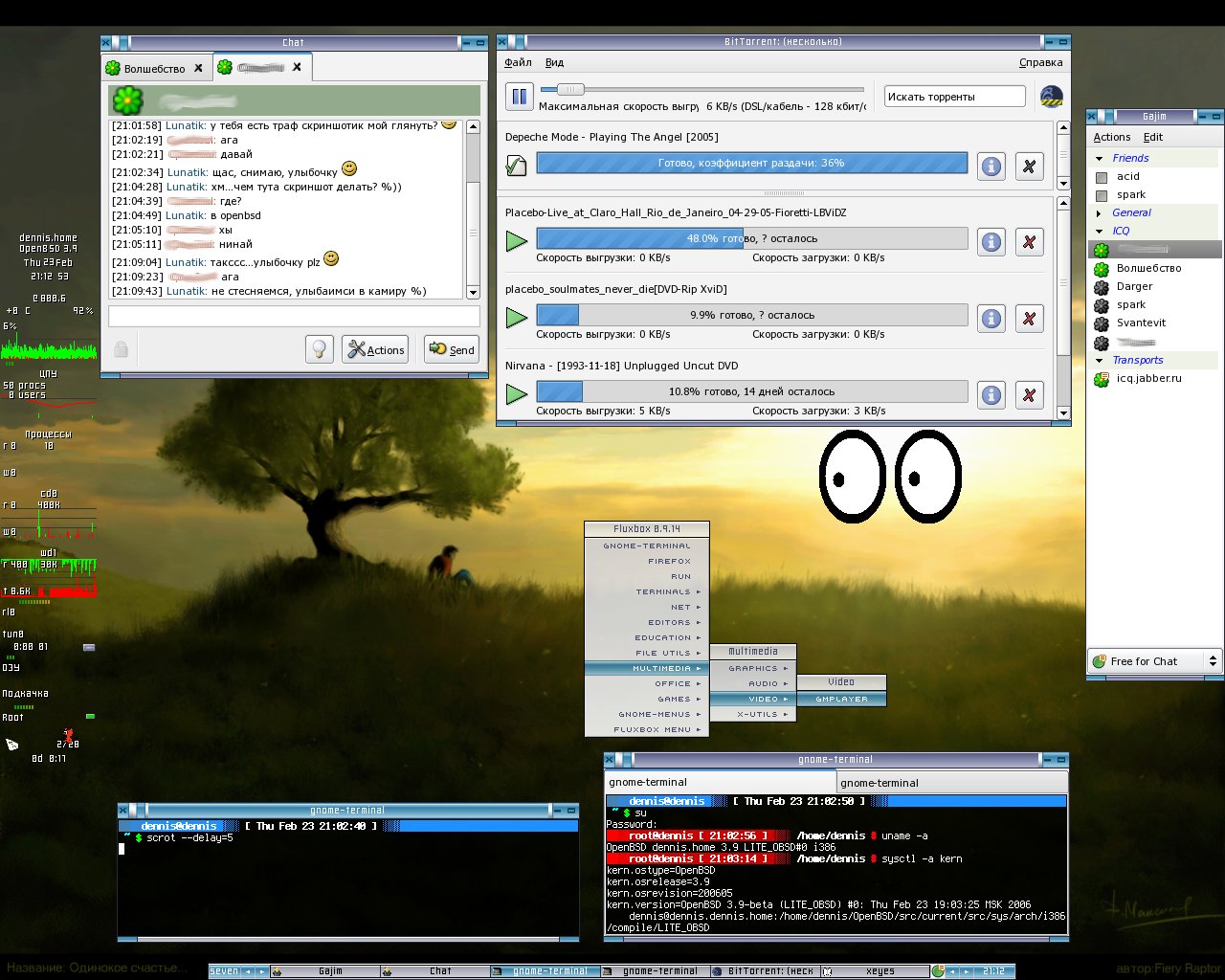Show info for Nirvana Unplugged torrent

[x=991, y=394]
